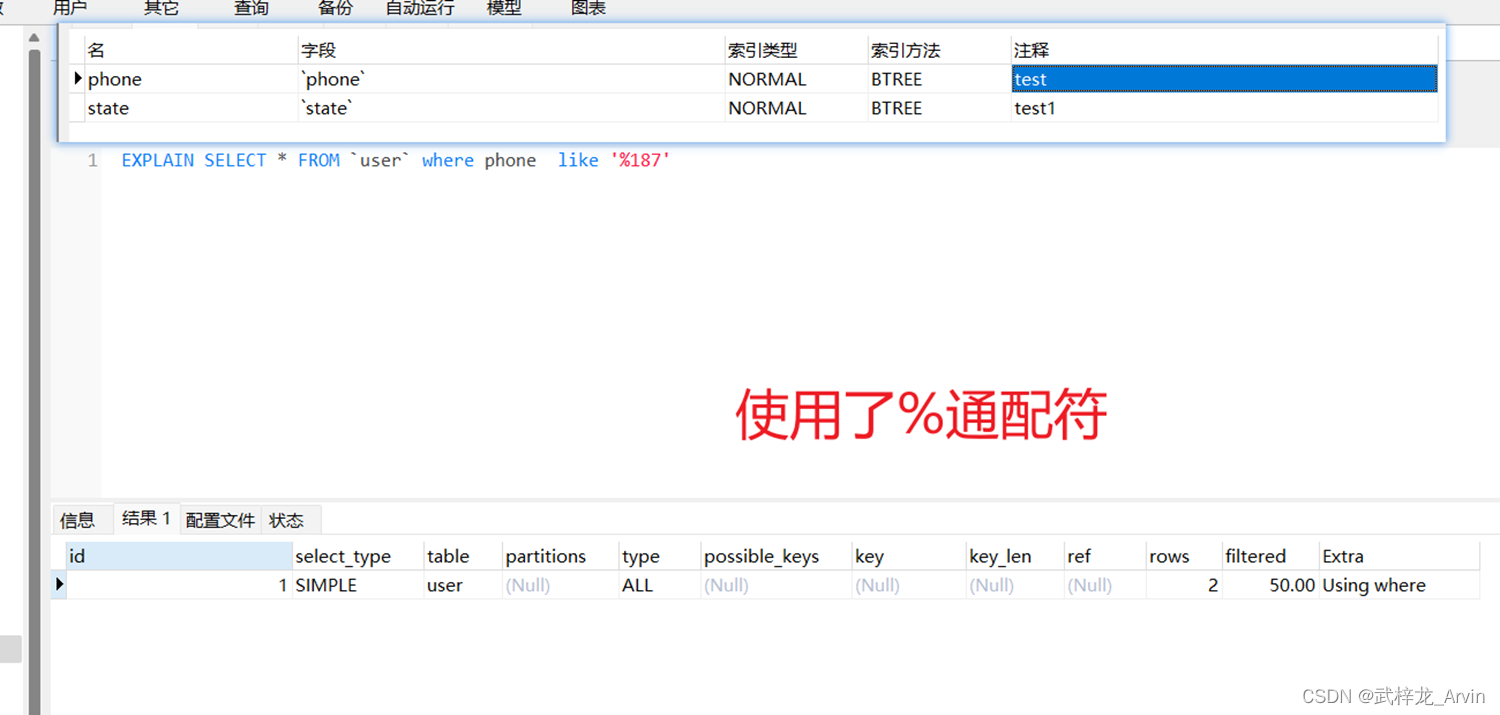This screenshot has height=715, width=1500.
Task: Open the 用户 toolbar item
Action: 70,8
